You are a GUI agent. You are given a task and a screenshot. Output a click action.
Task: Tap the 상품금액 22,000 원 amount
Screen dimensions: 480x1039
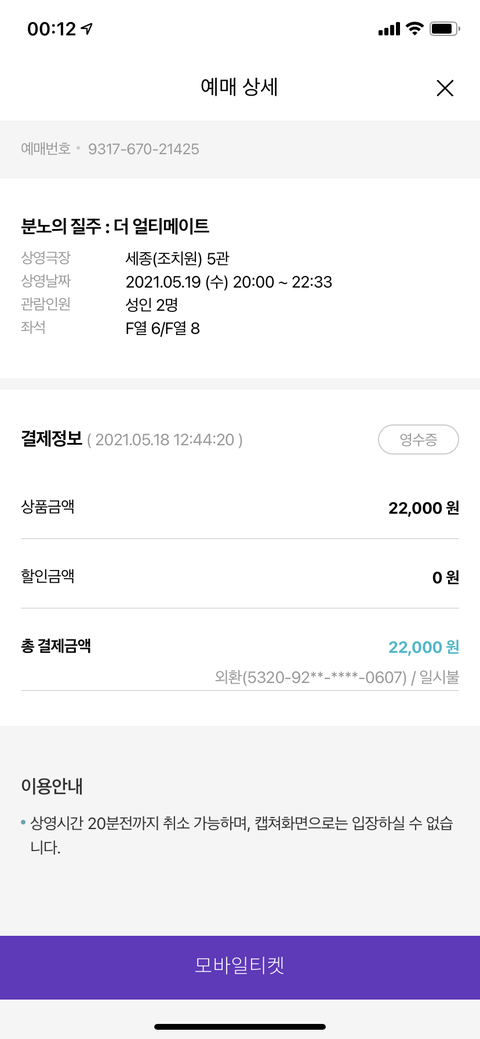coord(424,508)
